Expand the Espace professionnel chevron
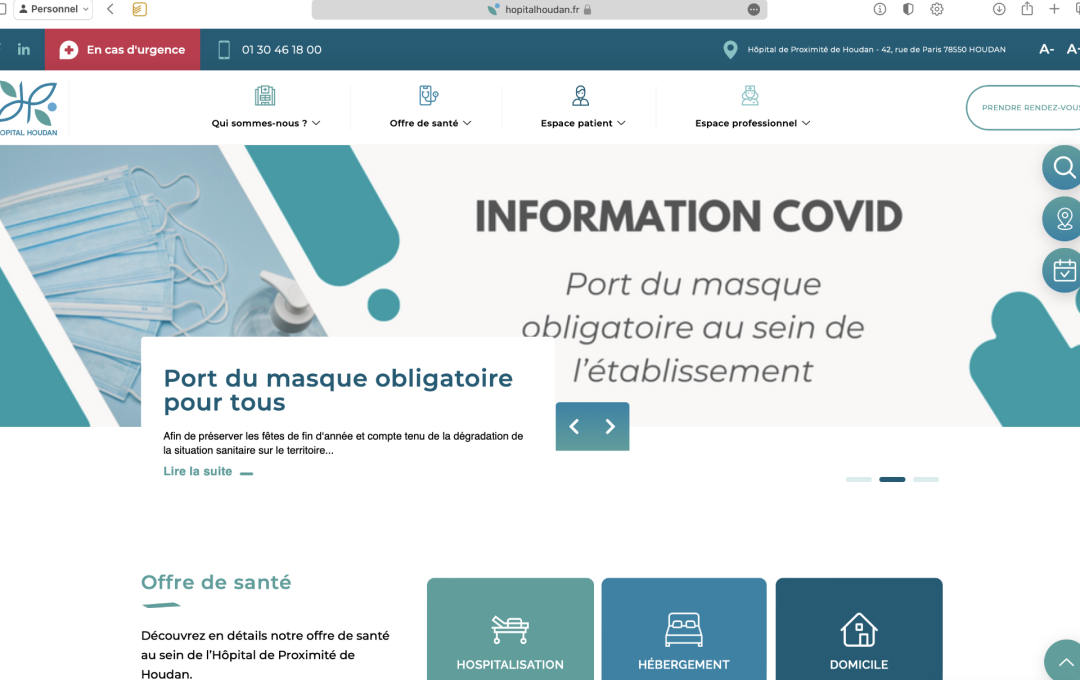This screenshot has height=680, width=1080. (x=806, y=123)
